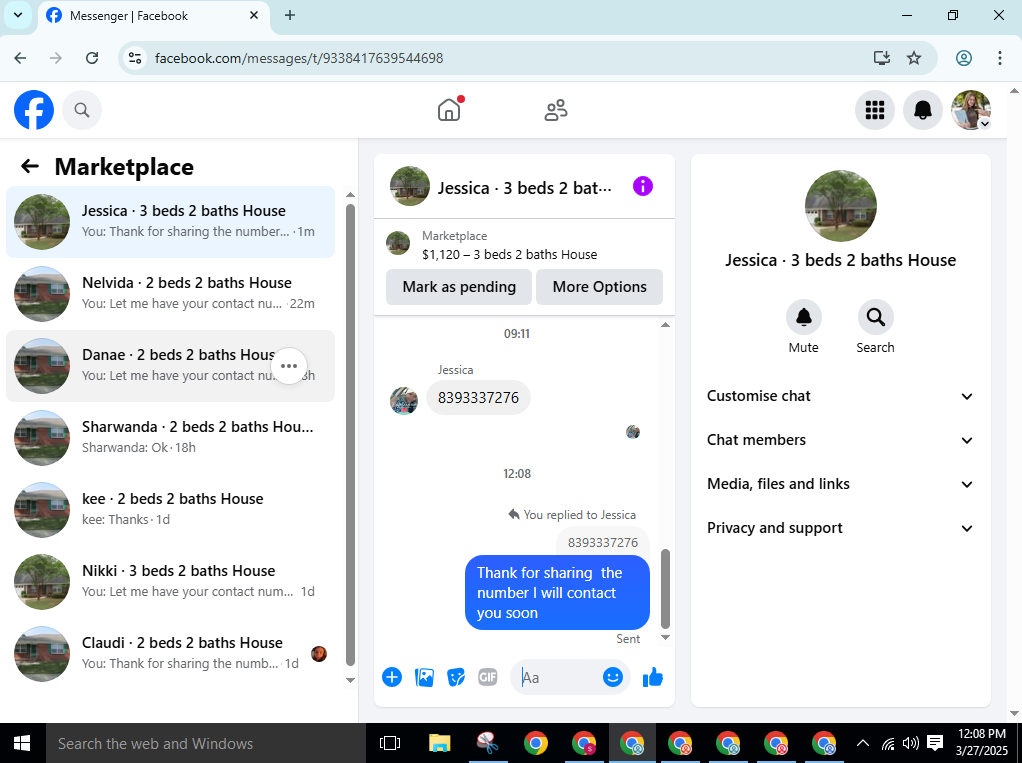Open site information icon in address bar
Image resolution: width=1022 pixels, height=763 pixels.
[135, 58]
